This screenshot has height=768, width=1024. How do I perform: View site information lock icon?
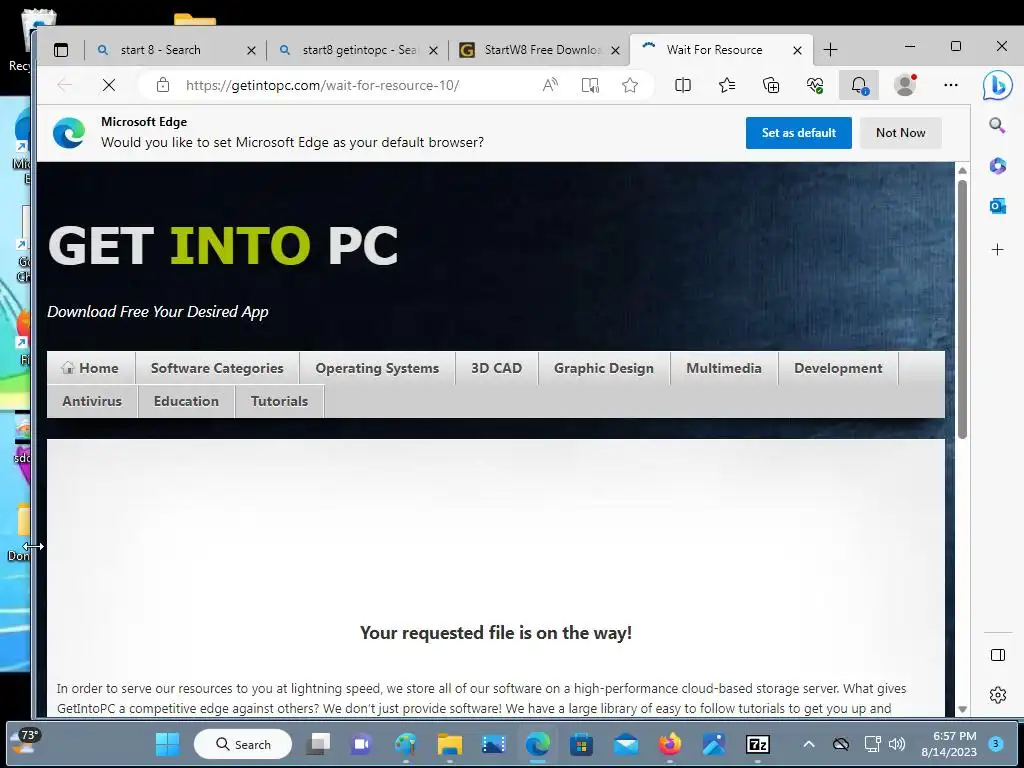(x=163, y=85)
